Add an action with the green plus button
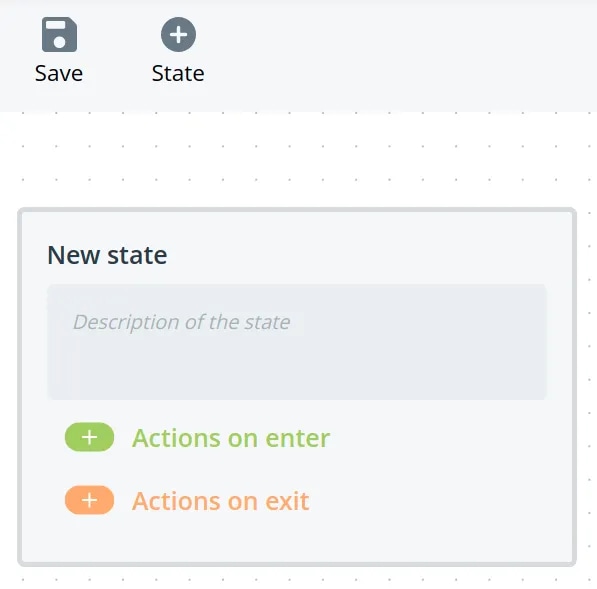Viewport: 597px width, 589px height. 89,437
